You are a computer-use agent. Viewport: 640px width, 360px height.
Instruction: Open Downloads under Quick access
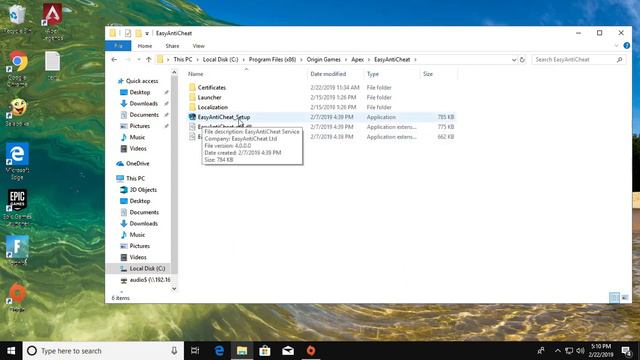[143, 104]
